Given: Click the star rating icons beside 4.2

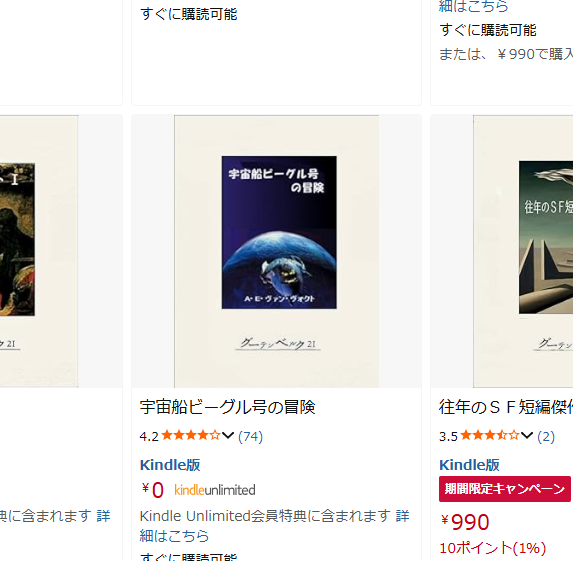Looking at the screenshot, I should 191,435.
